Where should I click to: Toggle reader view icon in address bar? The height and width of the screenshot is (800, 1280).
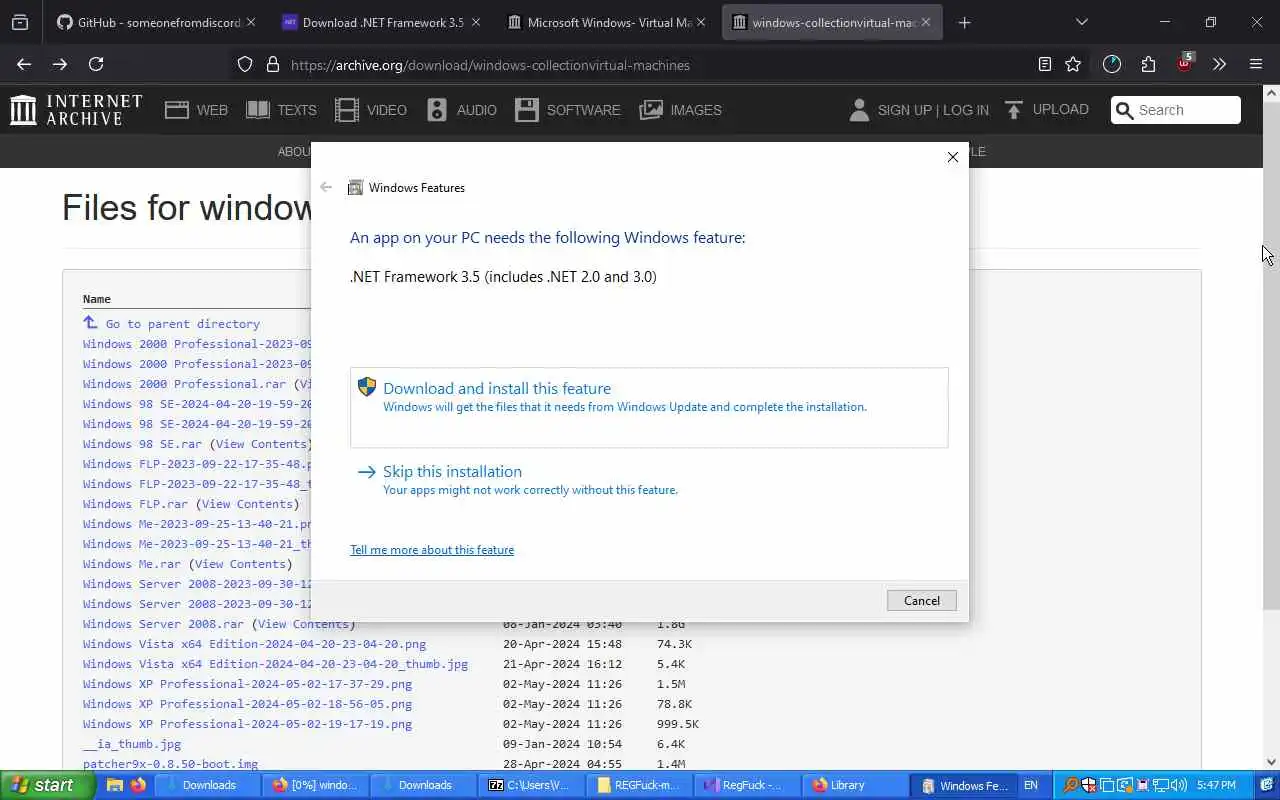[1045, 64]
